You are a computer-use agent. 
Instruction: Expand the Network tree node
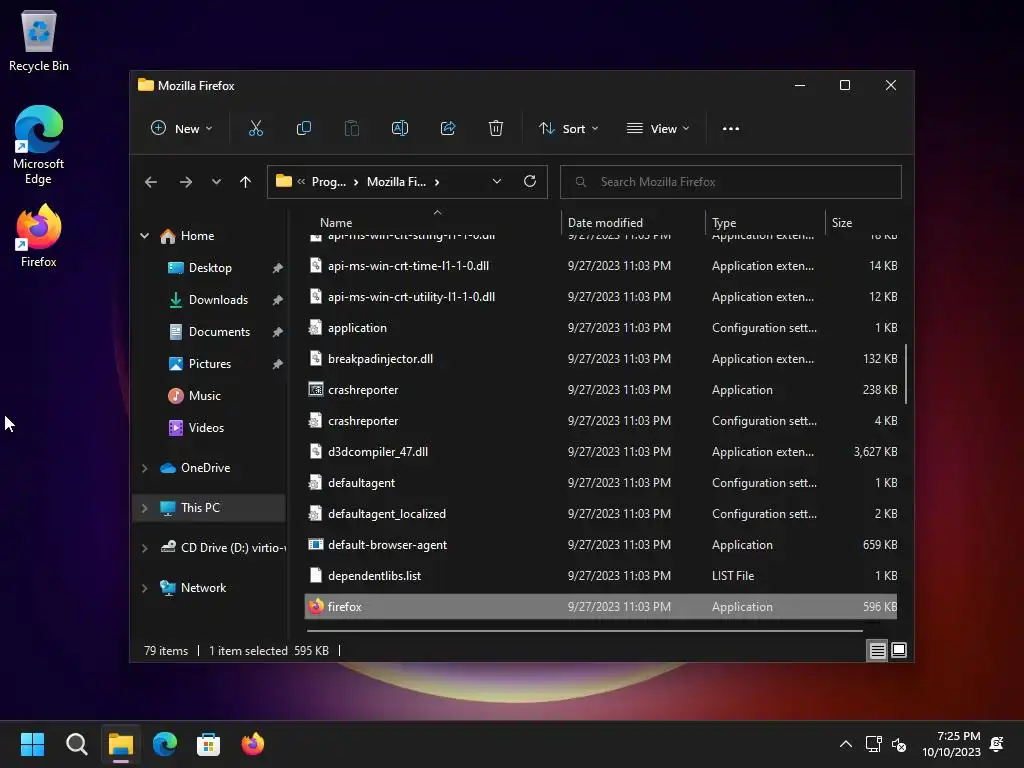pyautogui.click(x=144, y=588)
